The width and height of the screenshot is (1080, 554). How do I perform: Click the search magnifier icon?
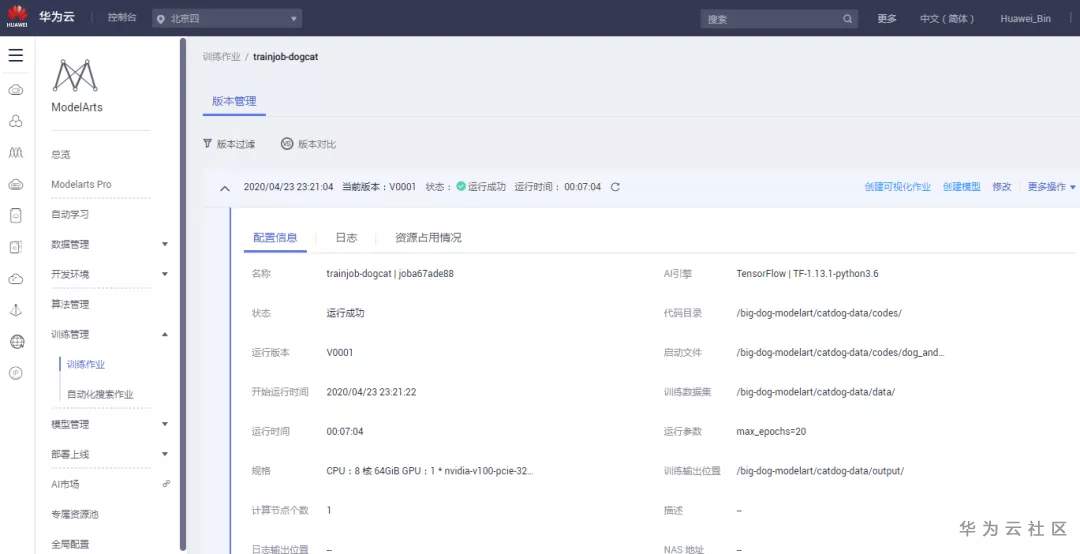point(847,19)
